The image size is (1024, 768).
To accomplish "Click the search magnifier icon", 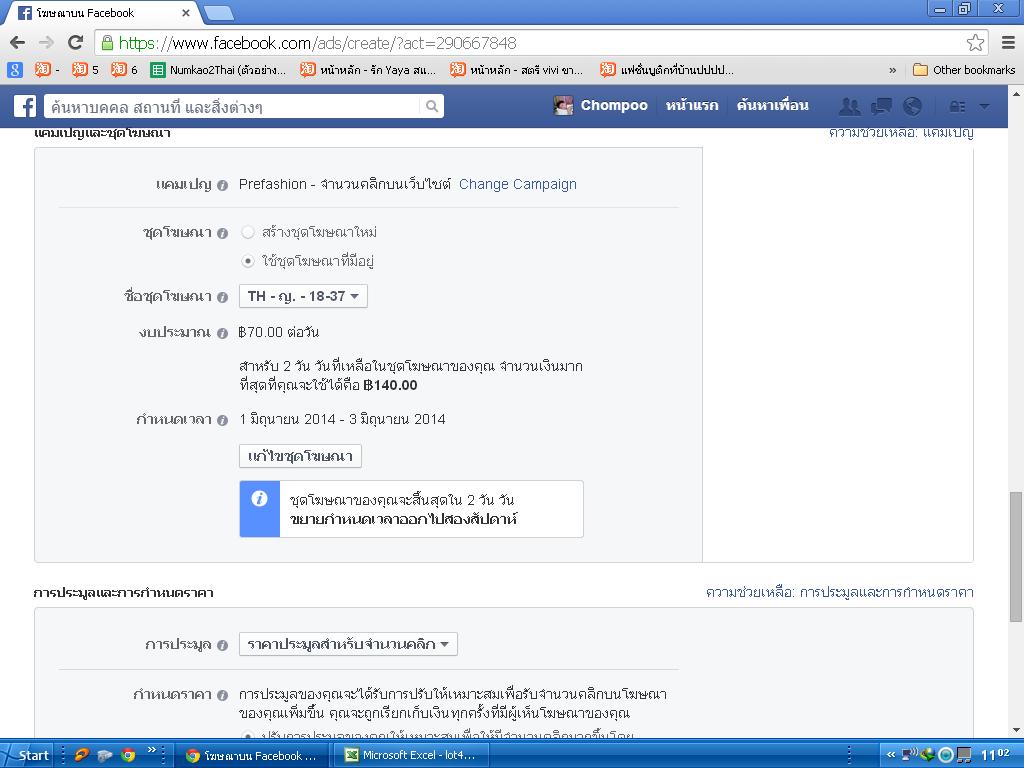I will tap(432, 106).
